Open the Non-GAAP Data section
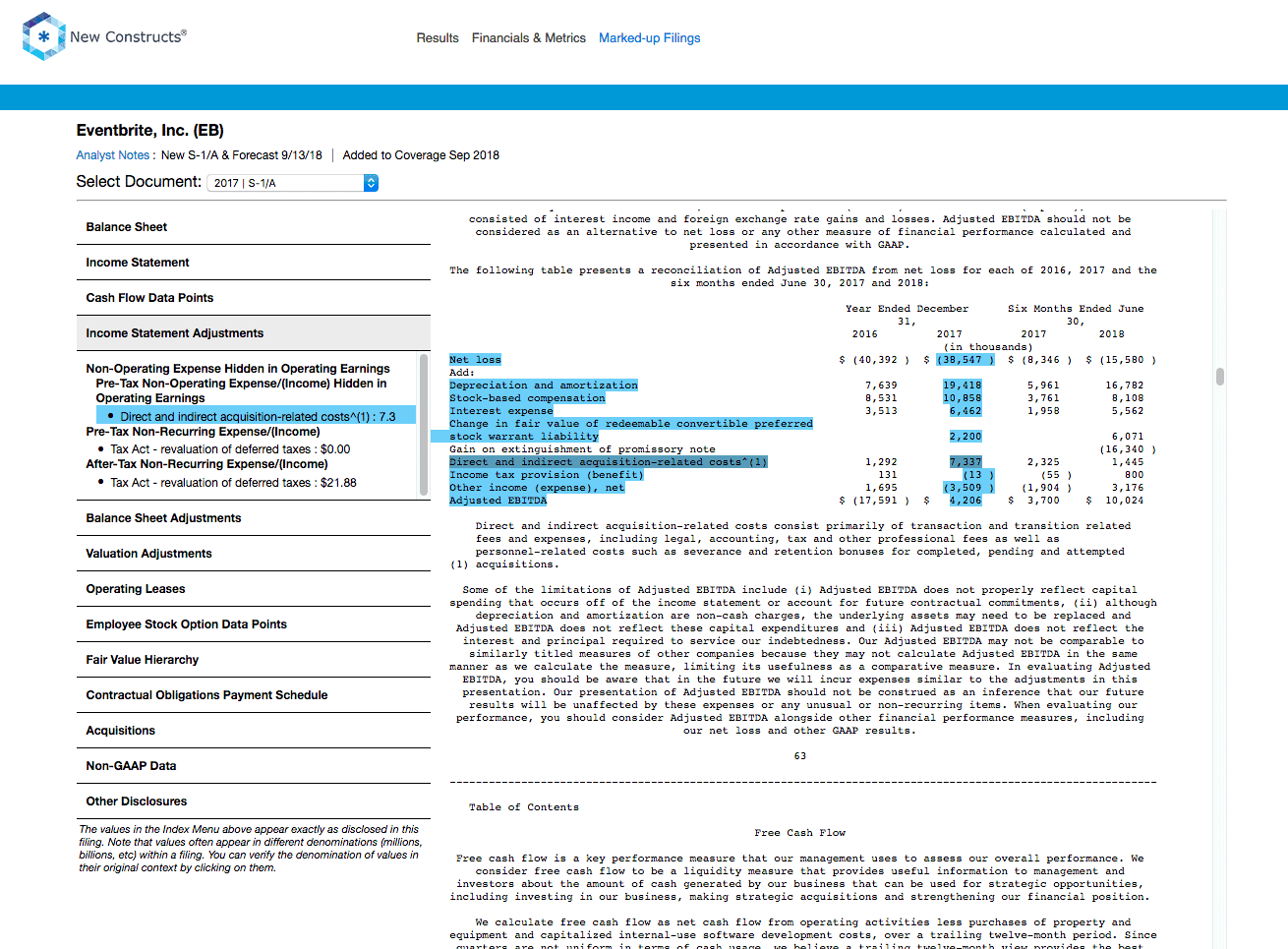1288x949 pixels. (254, 766)
